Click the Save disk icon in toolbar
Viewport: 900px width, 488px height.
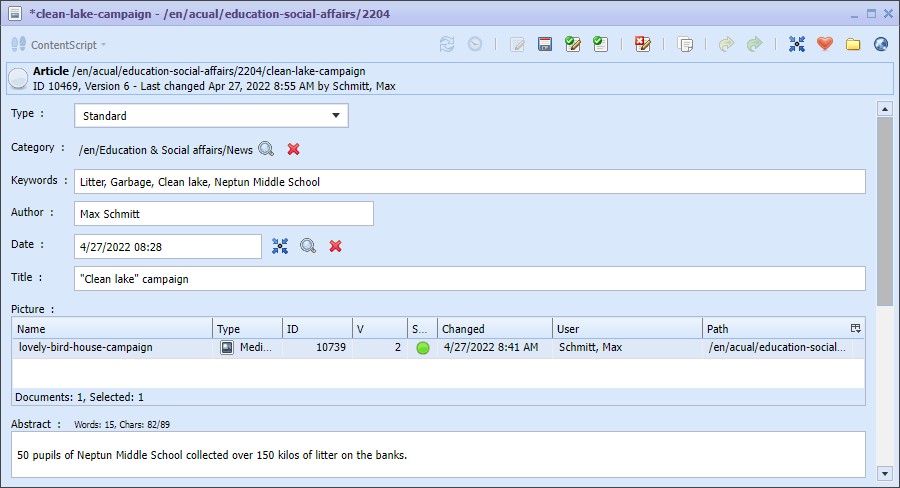545,44
